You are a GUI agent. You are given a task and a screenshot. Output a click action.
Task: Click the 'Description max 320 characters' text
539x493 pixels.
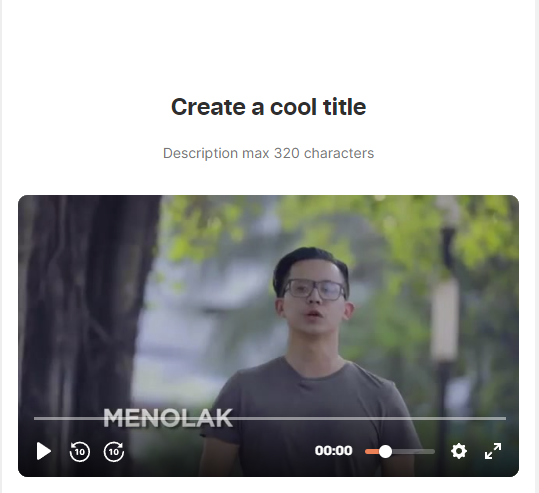point(268,153)
